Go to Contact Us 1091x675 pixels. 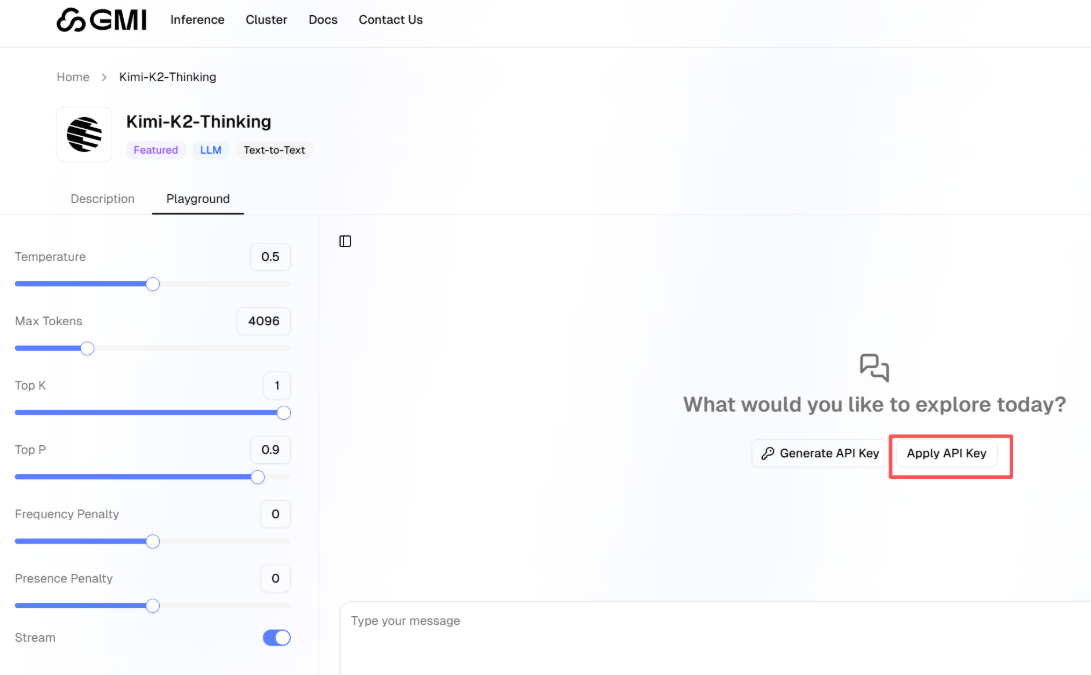[x=390, y=19]
